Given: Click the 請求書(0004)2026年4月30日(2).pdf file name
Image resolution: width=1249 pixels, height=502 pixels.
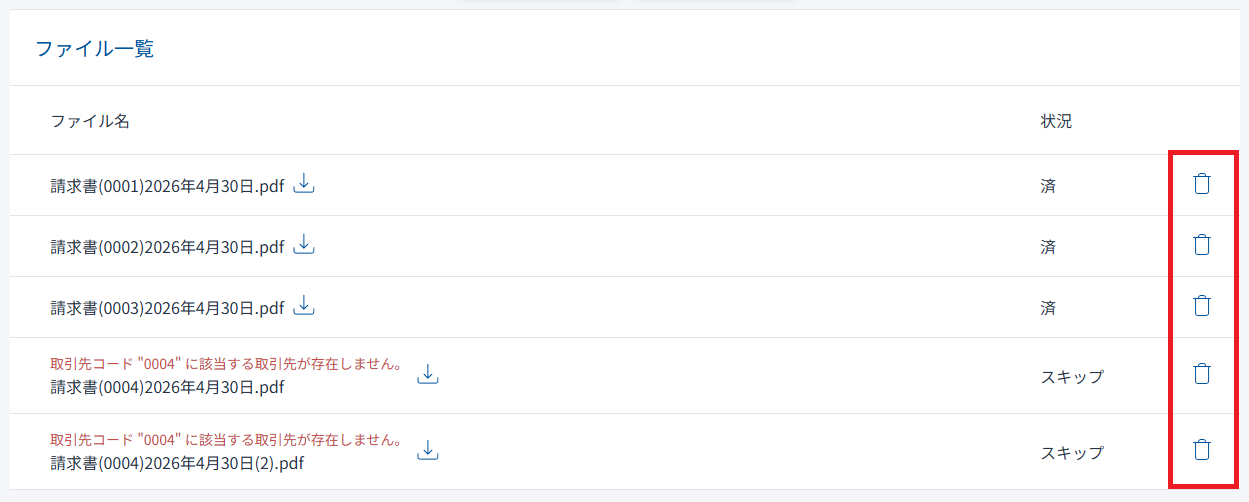Looking at the screenshot, I should coord(177,463).
